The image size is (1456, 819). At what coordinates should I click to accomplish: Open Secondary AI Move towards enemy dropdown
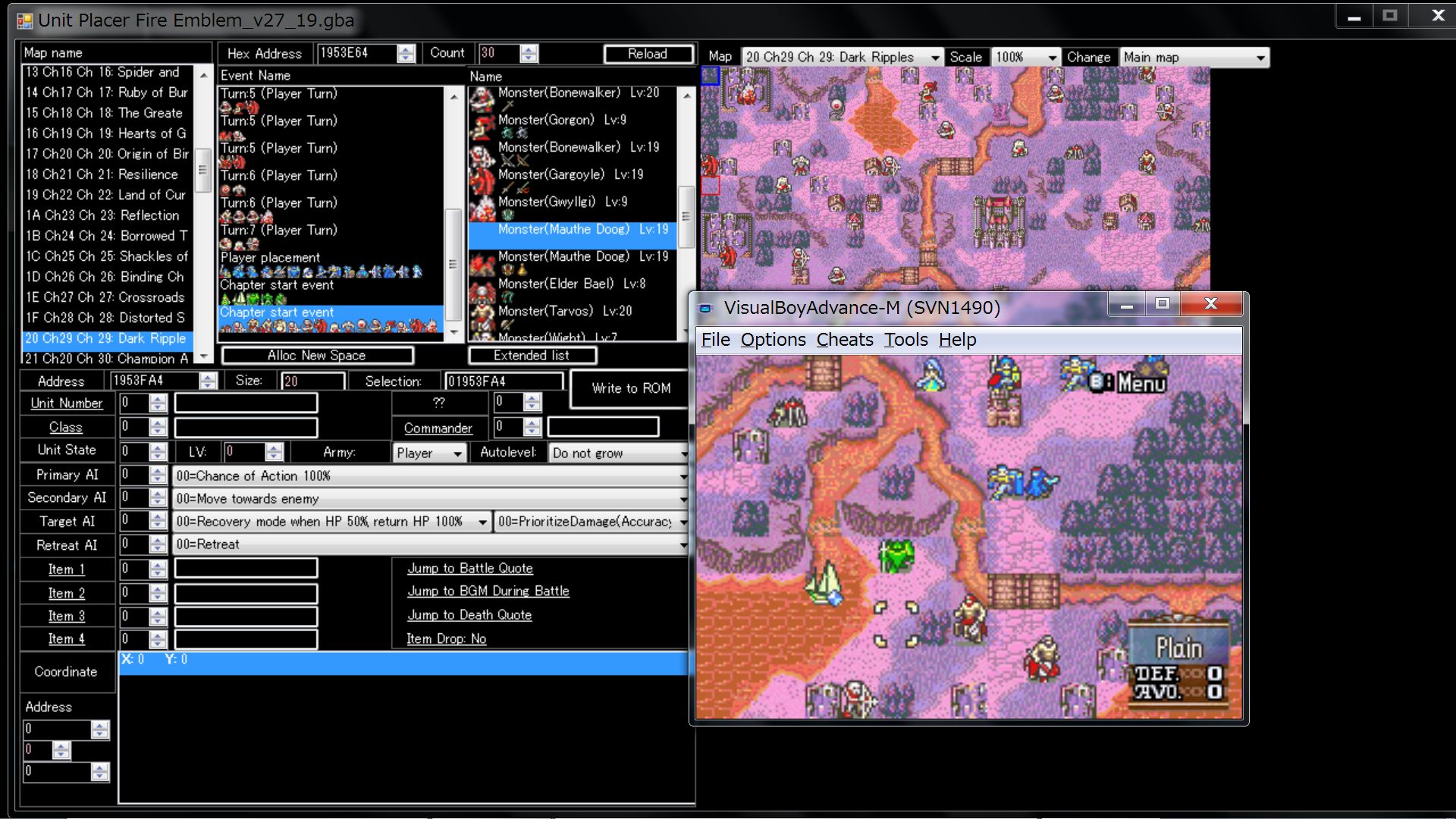431,498
